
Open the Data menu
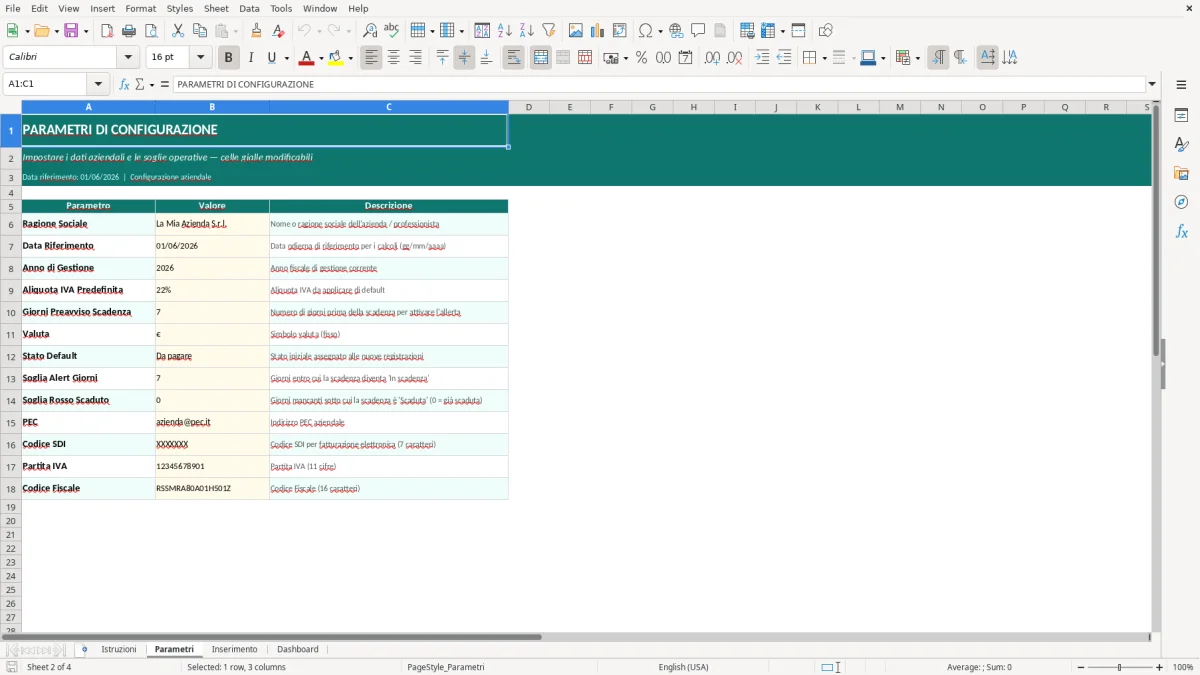[x=249, y=8]
